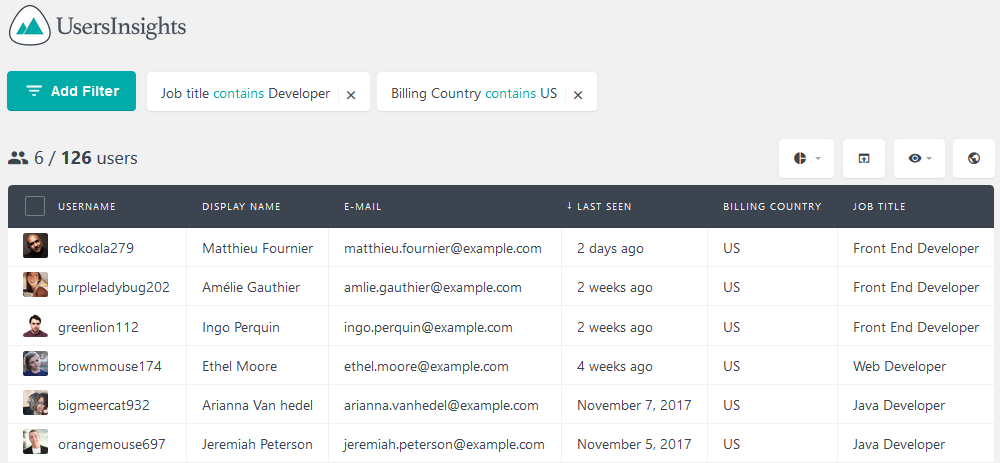Open bigmeercat932 user profile link
Viewport: 1000px width, 463px height.
pyautogui.click(x=104, y=406)
